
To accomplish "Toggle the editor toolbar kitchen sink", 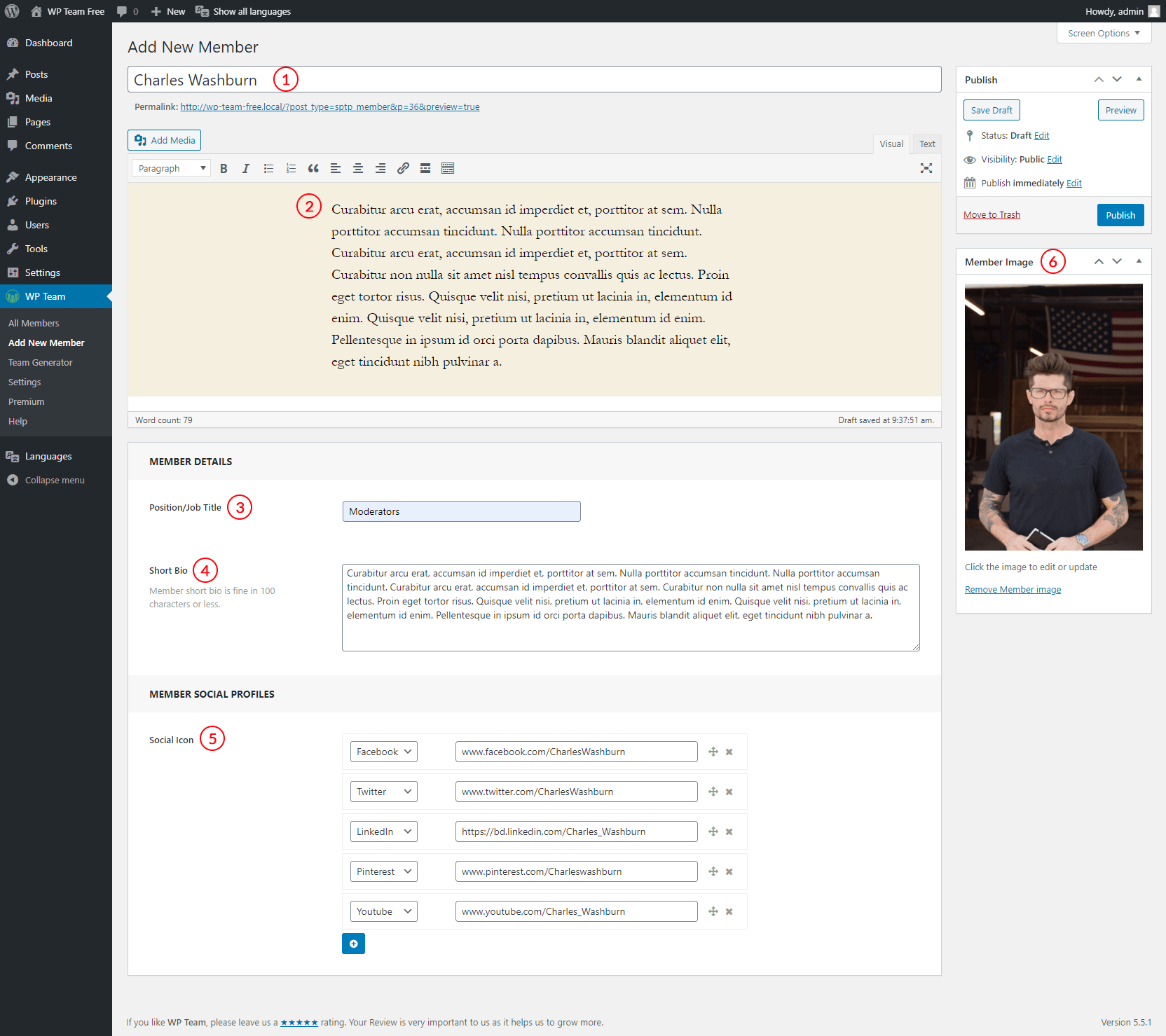I will pos(448,168).
